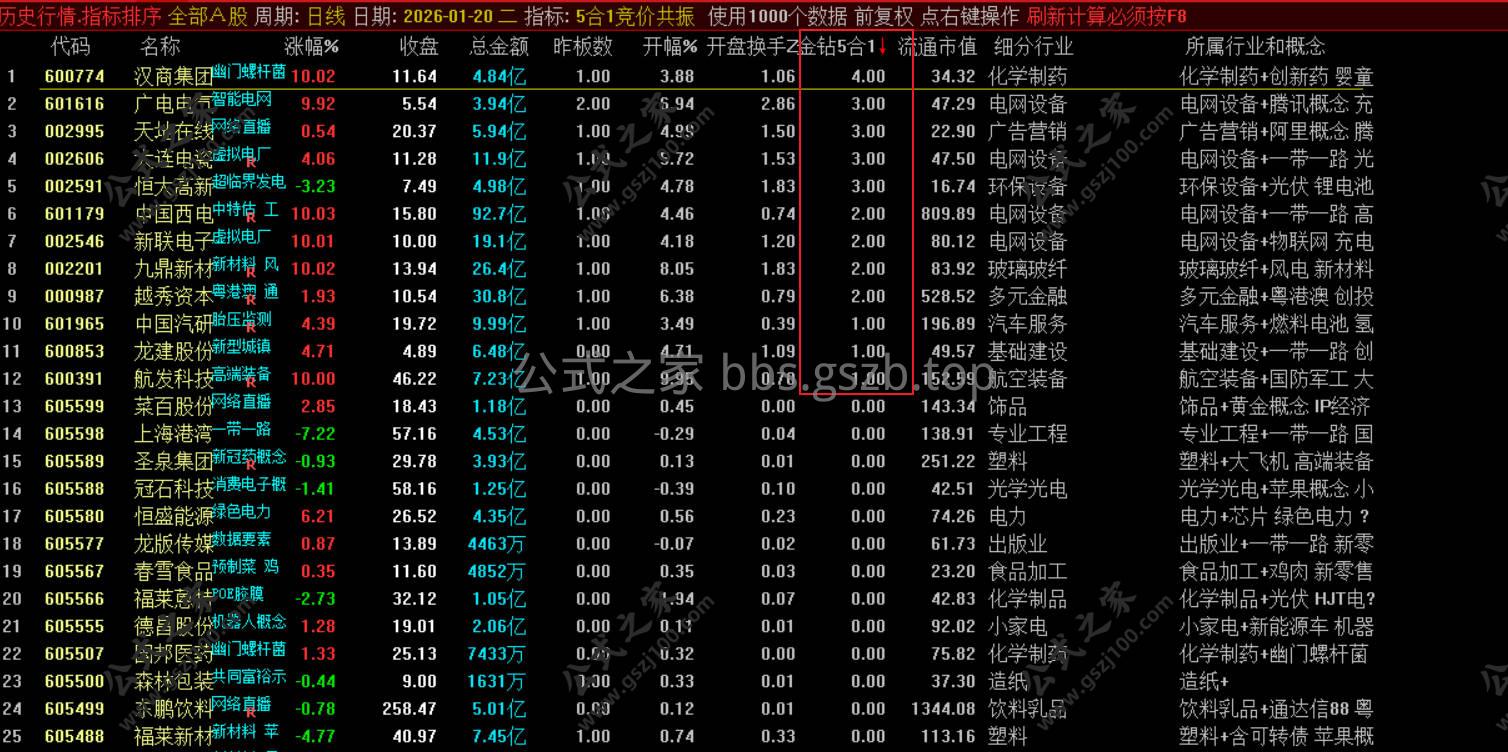Click the closing price 258.47
The image size is (1508, 752).
[410, 709]
